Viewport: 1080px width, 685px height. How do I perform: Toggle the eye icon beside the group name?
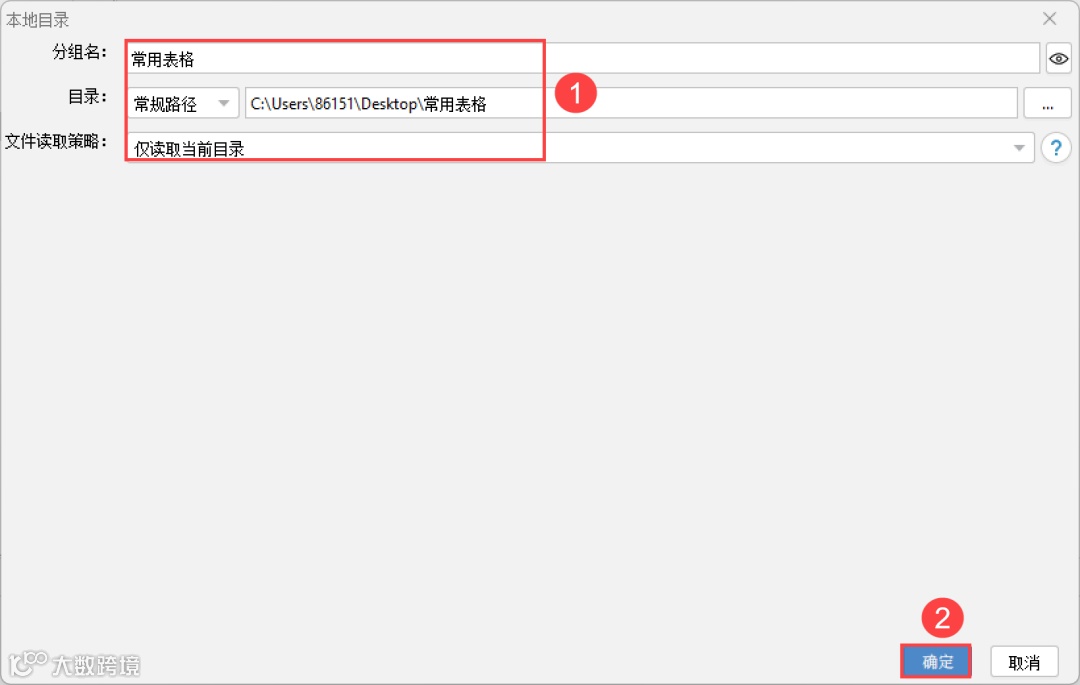coord(1058,58)
